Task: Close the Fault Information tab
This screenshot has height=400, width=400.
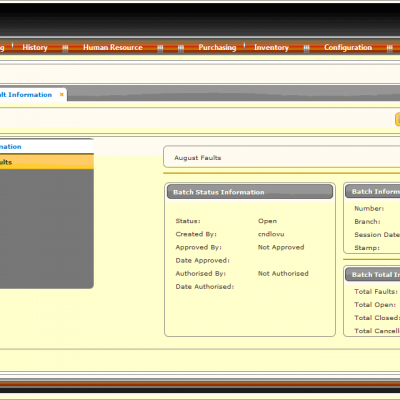Action: 62,95
